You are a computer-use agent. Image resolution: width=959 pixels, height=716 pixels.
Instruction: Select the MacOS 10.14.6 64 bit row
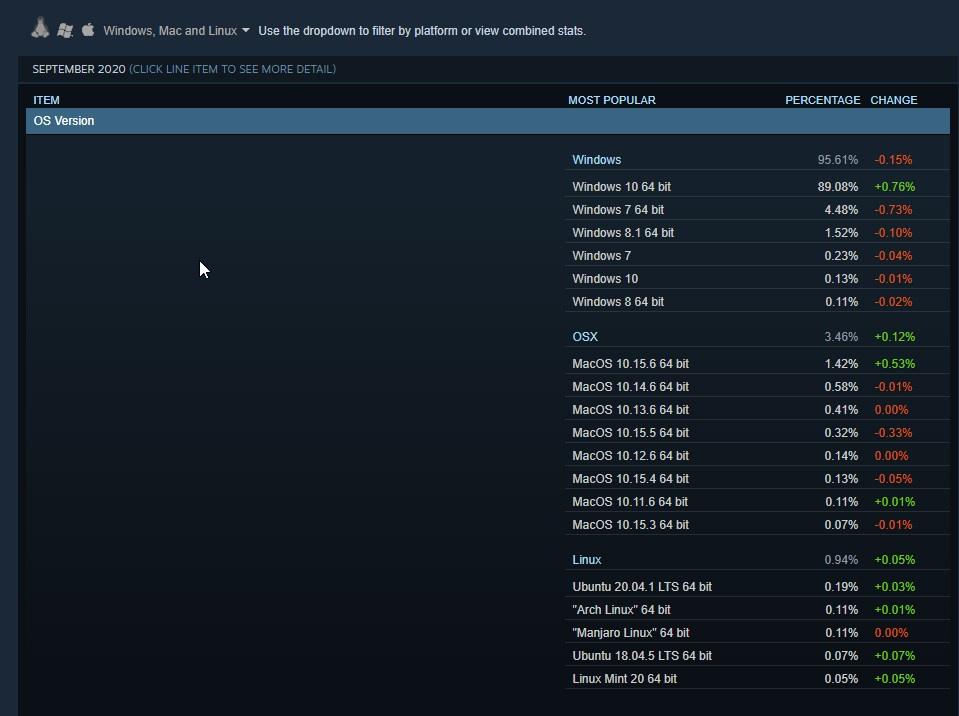pos(757,387)
